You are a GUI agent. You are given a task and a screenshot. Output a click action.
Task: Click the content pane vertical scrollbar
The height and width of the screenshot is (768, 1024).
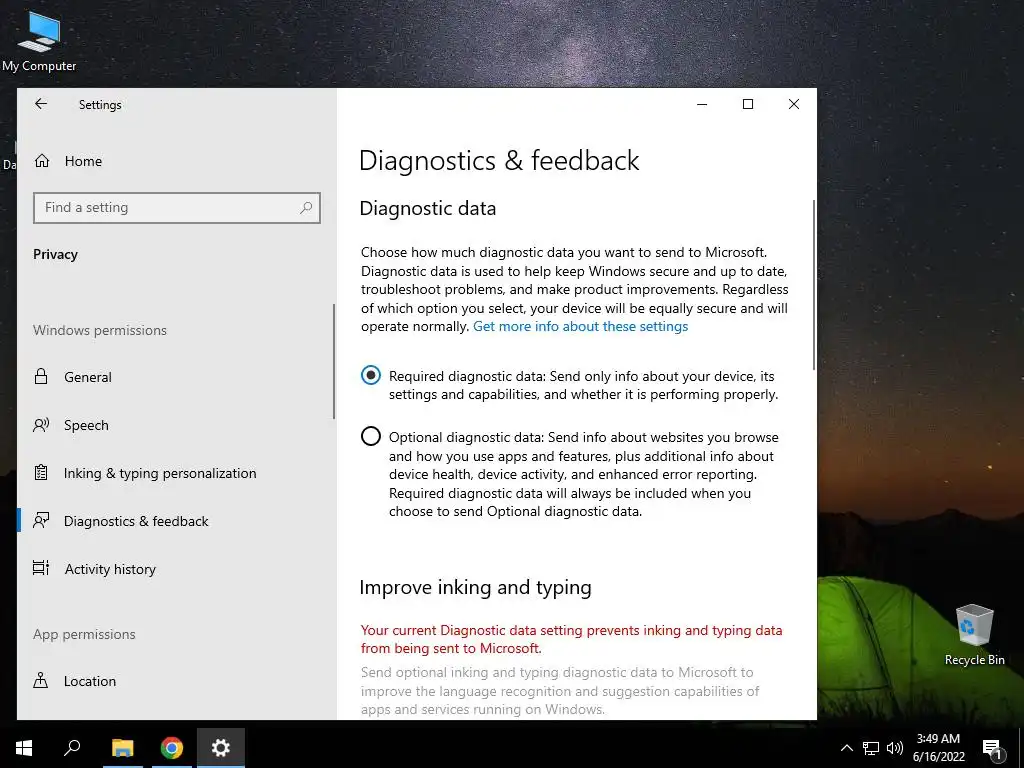pyautogui.click(x=814, y=285)
